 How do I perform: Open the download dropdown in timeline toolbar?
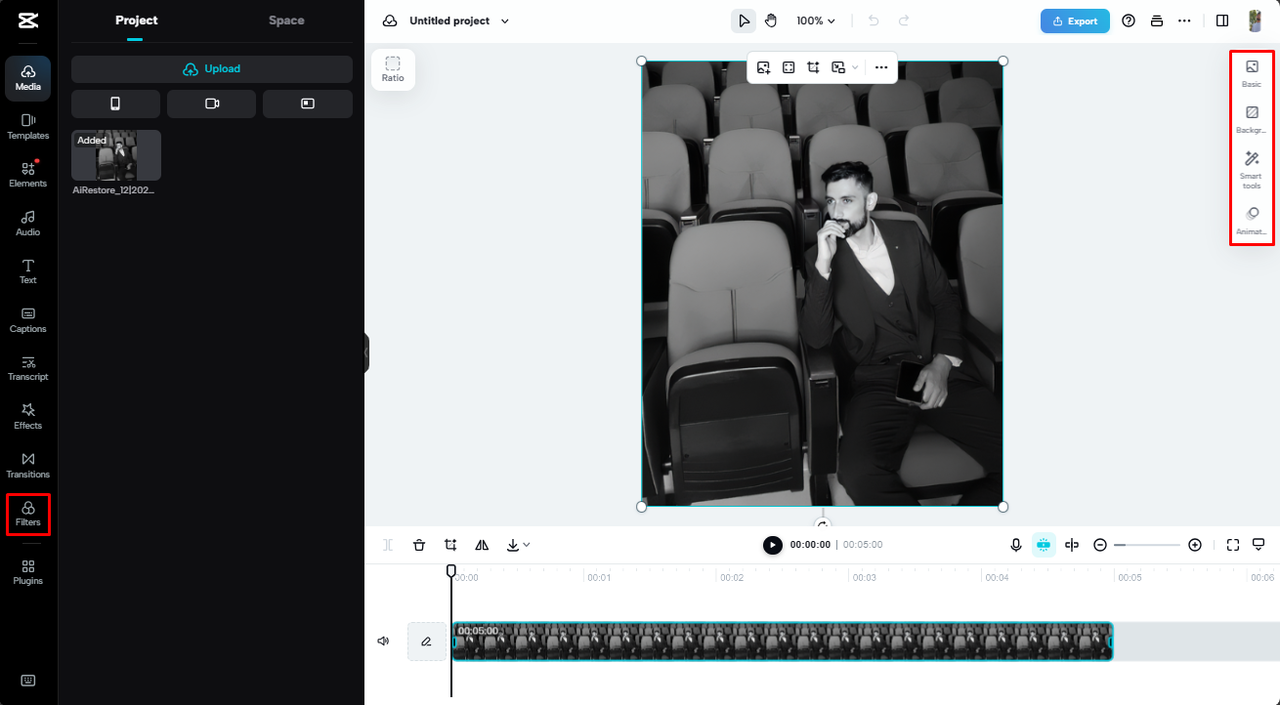click(518, 545)
